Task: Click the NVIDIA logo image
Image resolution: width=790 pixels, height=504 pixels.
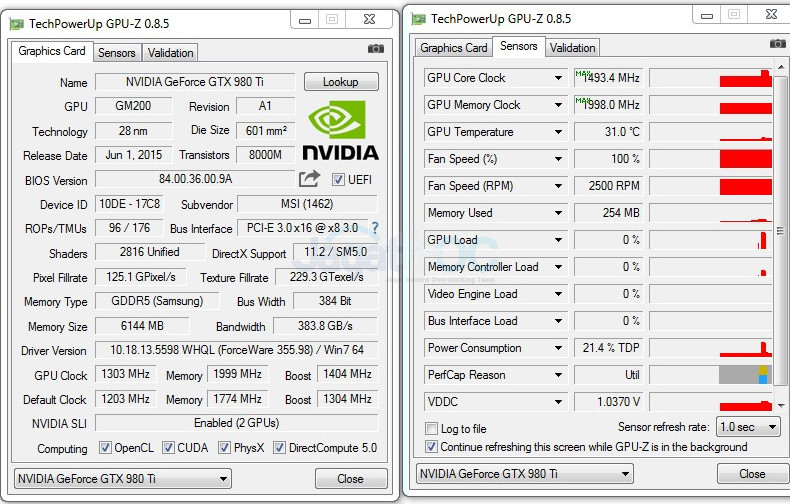Action: coord(341,130)
